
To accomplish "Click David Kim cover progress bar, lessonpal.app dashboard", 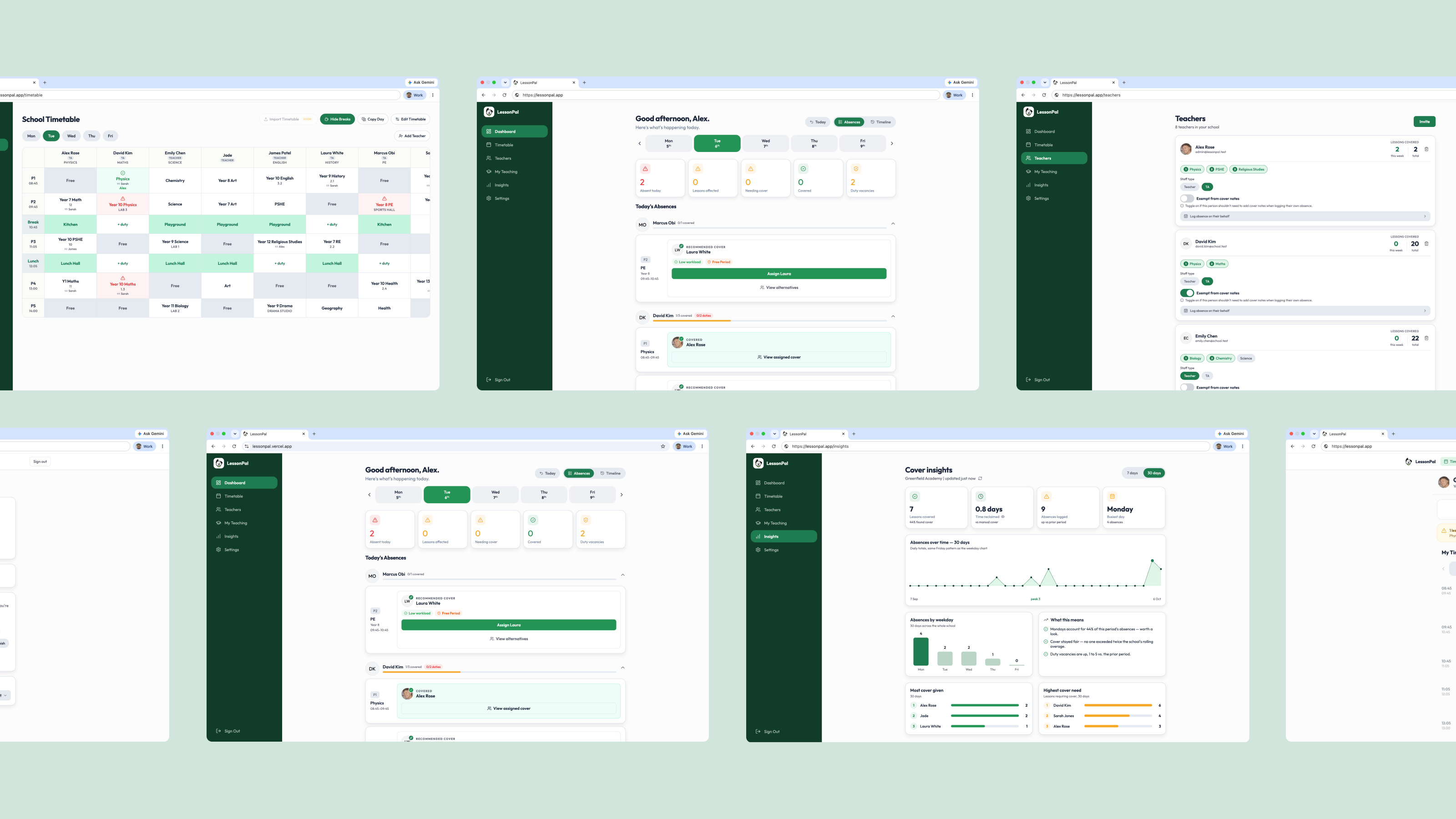I will click(x=769, y=320).
